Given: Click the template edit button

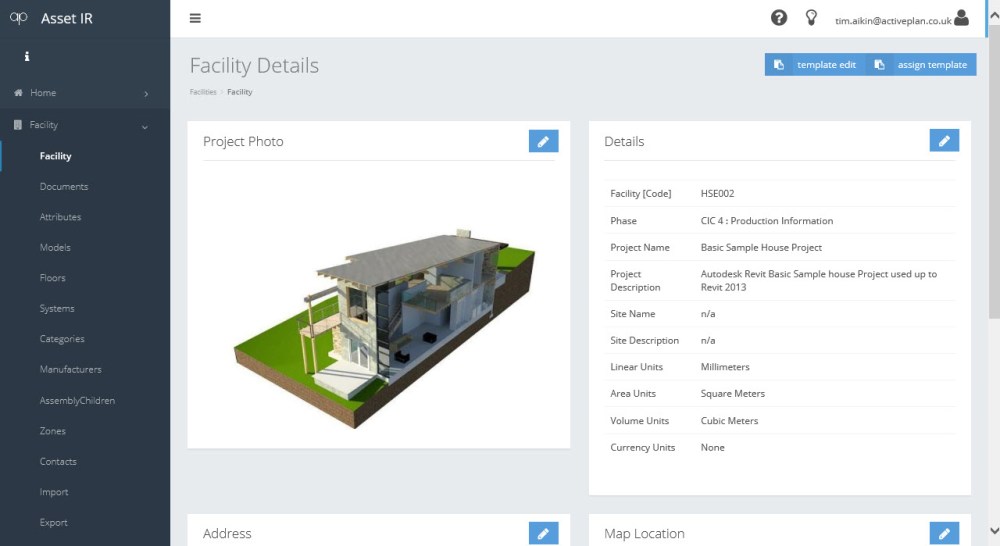Looking at the screenshot, I should (x=814, y=65).
